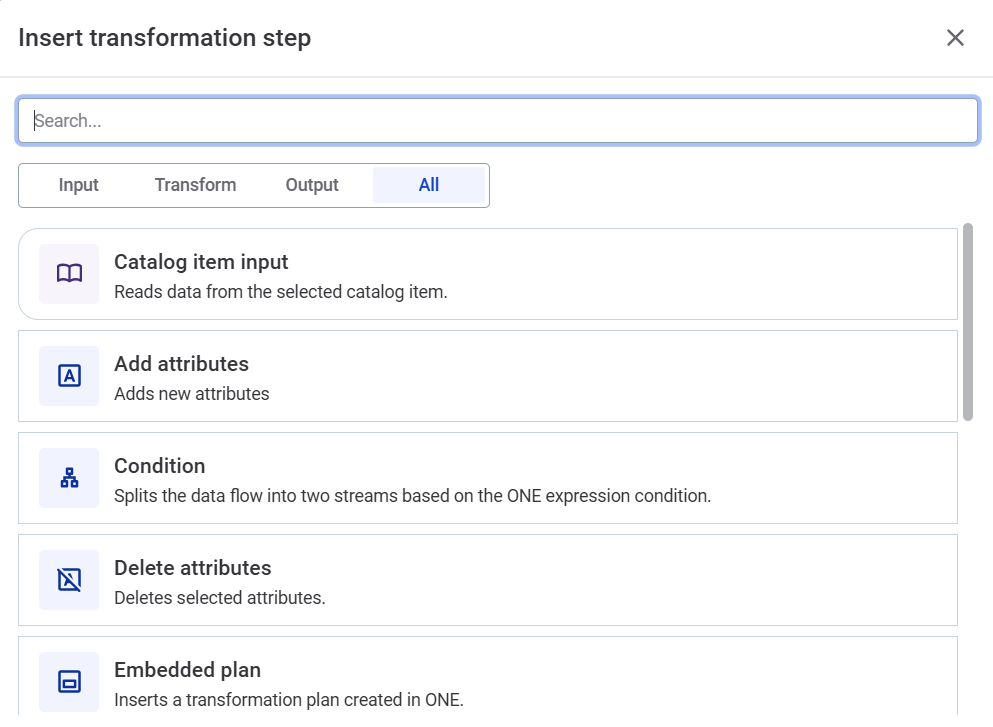Click the 'Deletes selected attributes' description text

click(x=220, y=598)
